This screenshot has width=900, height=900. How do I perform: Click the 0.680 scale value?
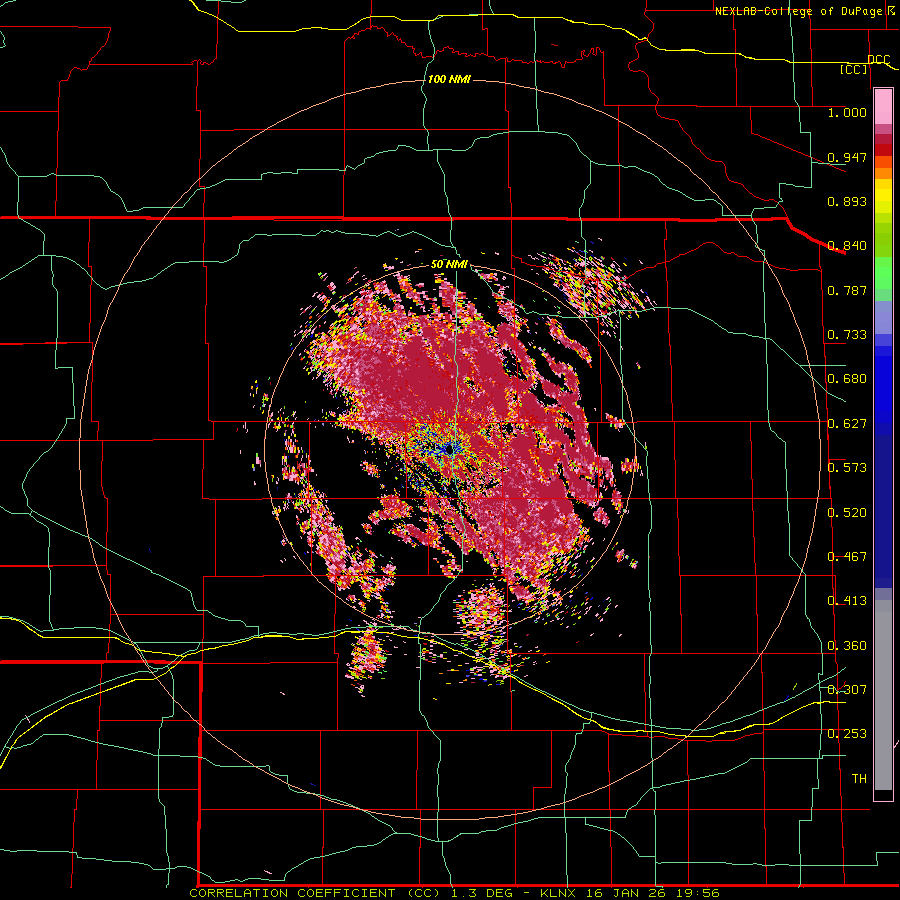tap(847, 378)
